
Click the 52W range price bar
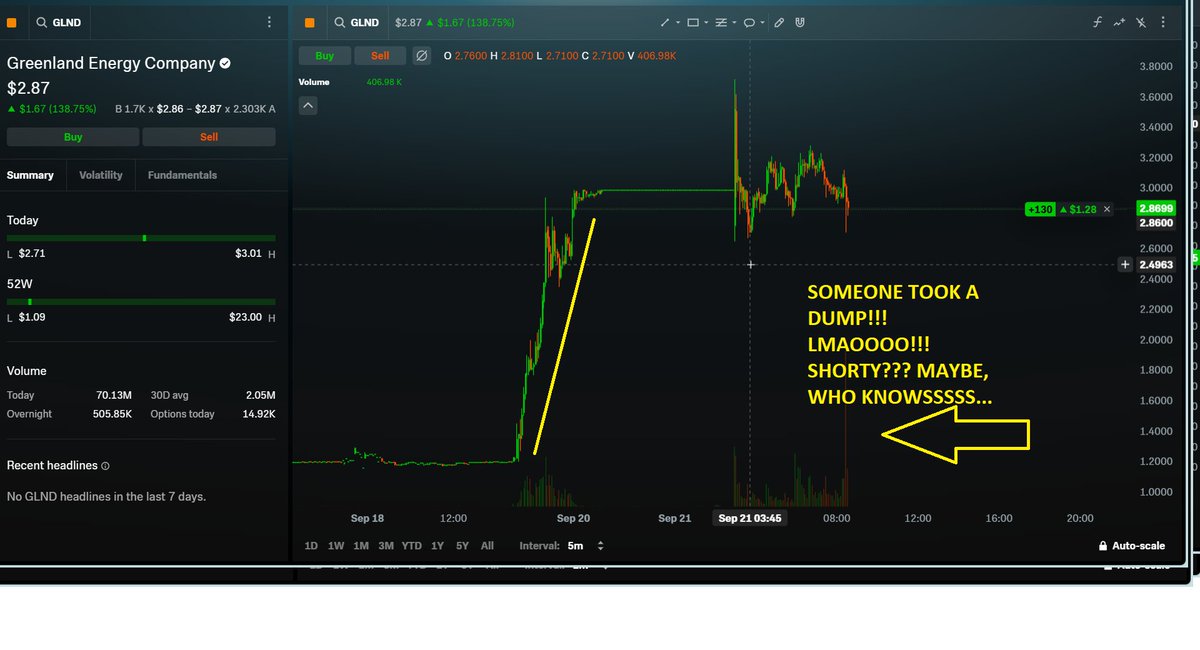click(x=141, y=301)
